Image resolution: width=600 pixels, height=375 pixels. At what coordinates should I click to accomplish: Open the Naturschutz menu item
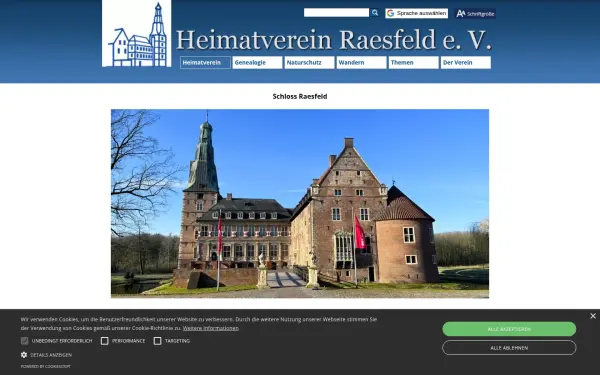309,62
